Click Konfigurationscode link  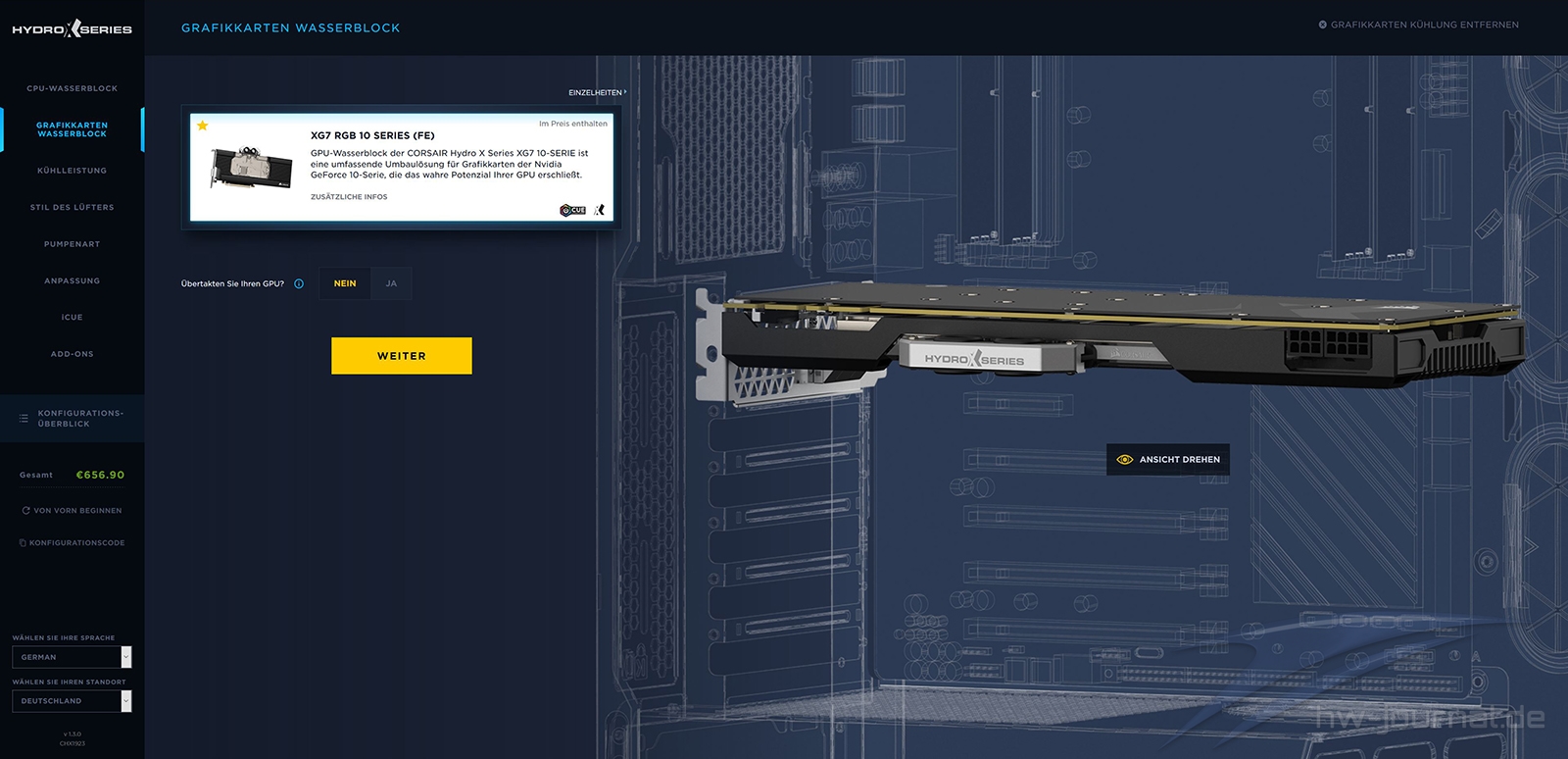tap(73, 542)
